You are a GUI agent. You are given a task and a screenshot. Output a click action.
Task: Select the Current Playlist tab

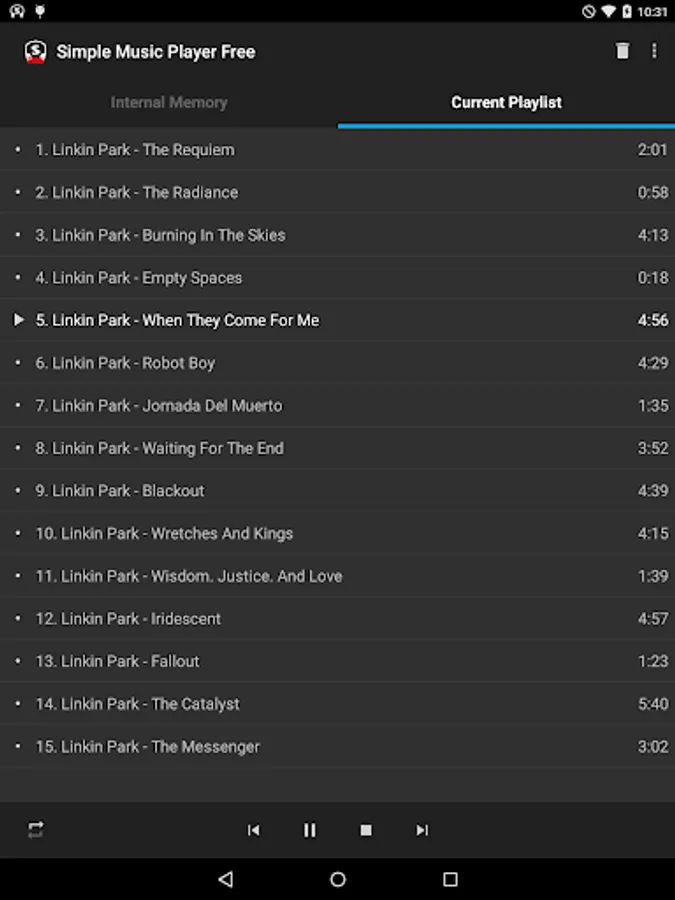pyautogui.click(x=506, y=103)
